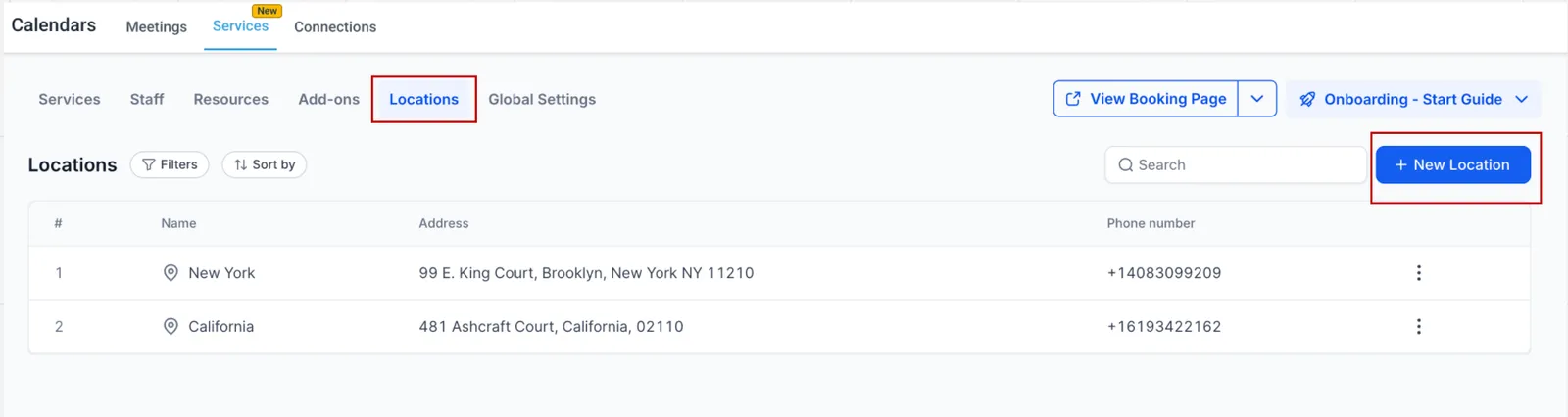The image size is (1568, 417).
Task: Go to the Meetings tab
Action: [157, 27]
